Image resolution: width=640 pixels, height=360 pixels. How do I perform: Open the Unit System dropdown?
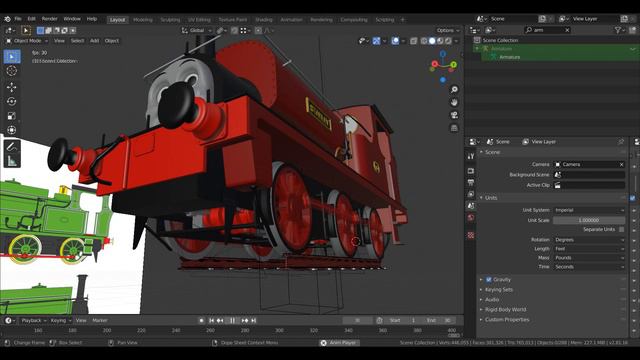coord(589,210)
